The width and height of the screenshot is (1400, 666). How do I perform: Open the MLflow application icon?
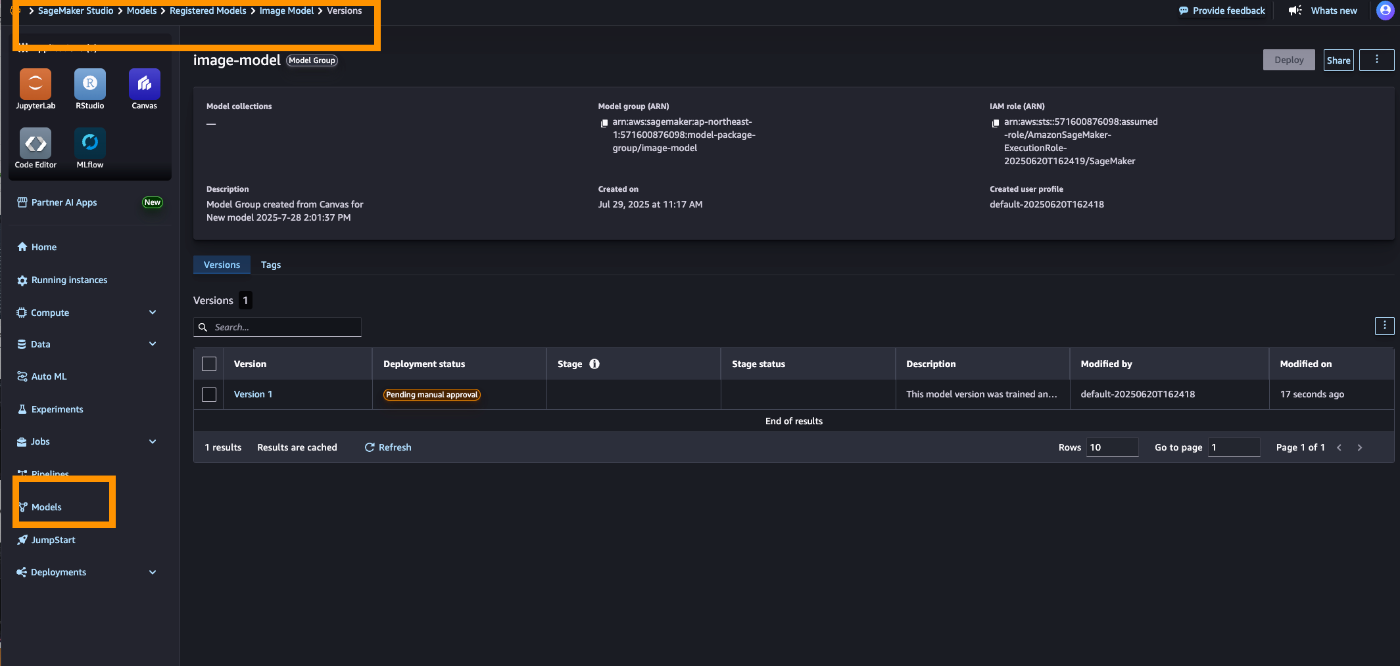90,143
